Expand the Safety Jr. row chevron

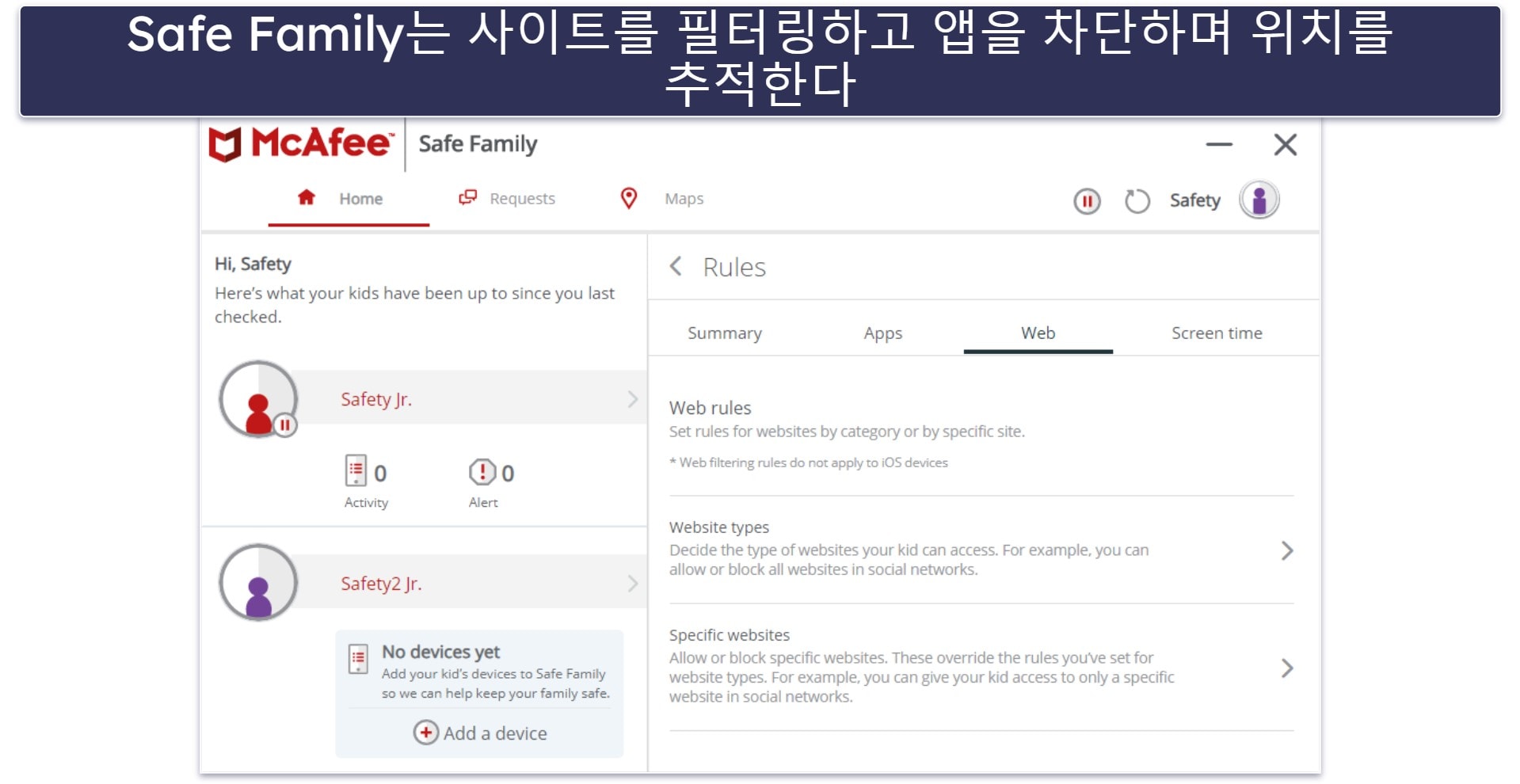point(632,399)
